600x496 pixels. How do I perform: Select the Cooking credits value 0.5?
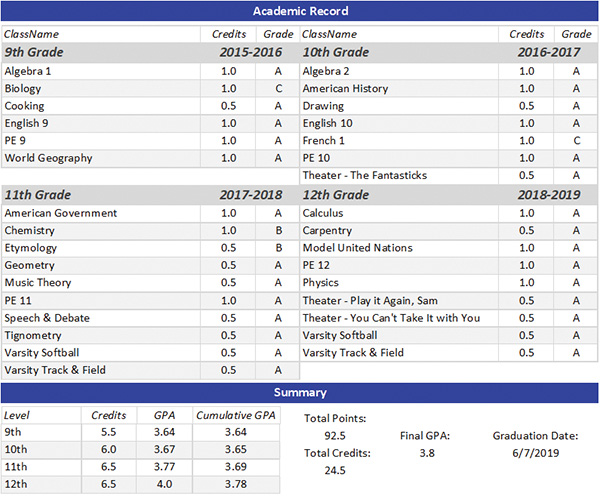228,106
